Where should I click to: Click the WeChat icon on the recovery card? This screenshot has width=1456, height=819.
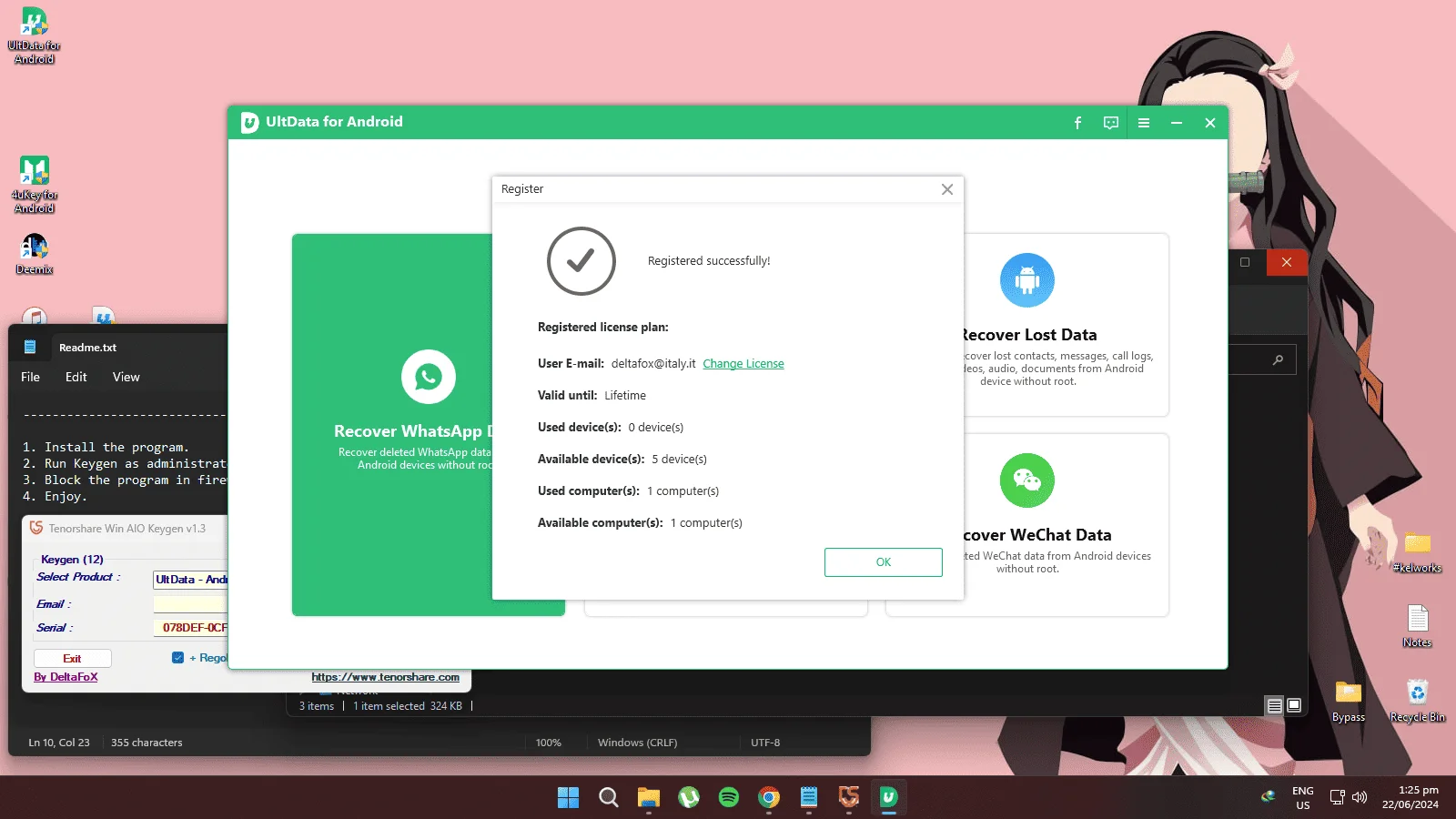pos(1027,480)
